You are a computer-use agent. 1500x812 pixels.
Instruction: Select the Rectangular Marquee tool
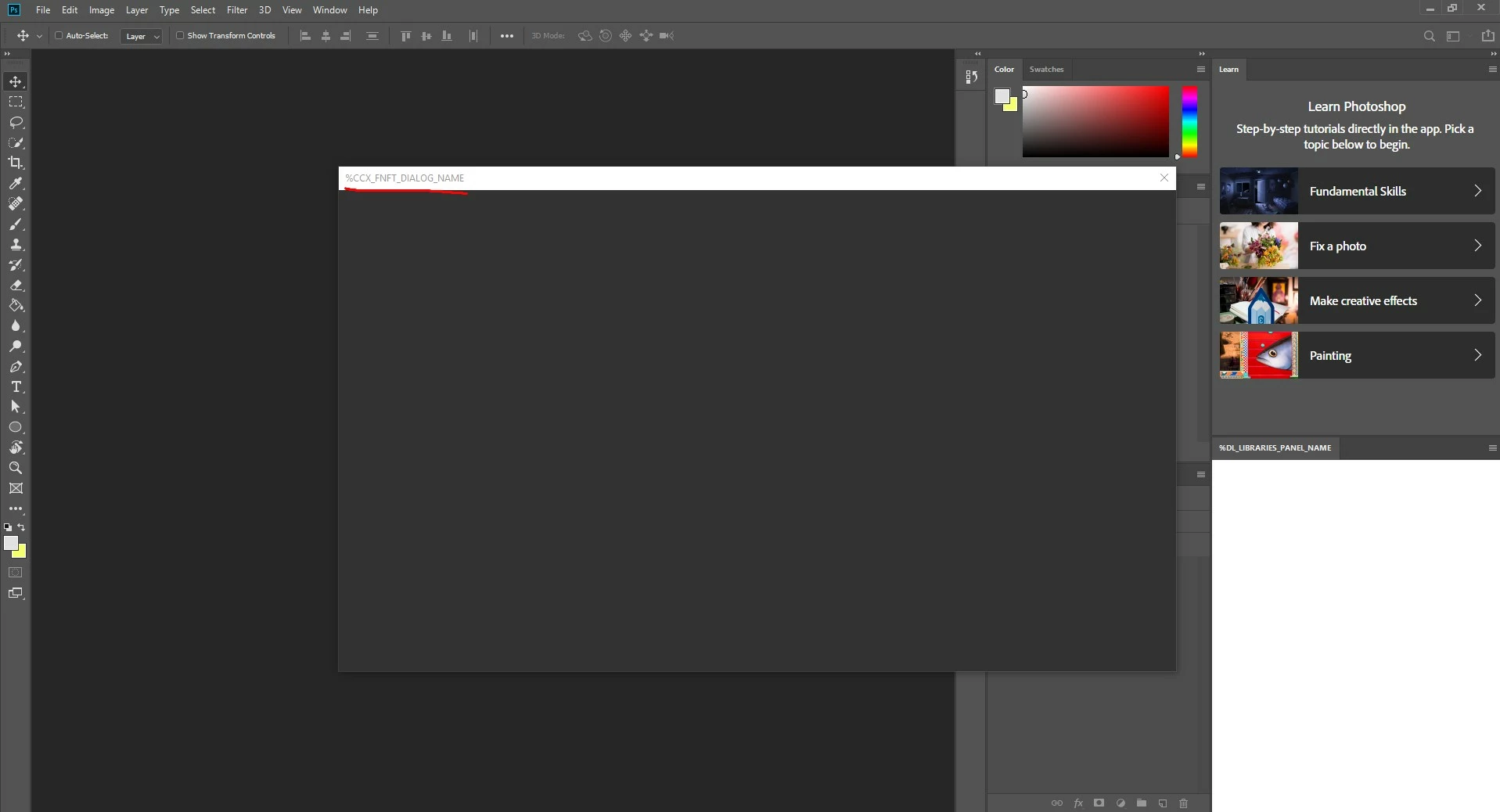16,102
